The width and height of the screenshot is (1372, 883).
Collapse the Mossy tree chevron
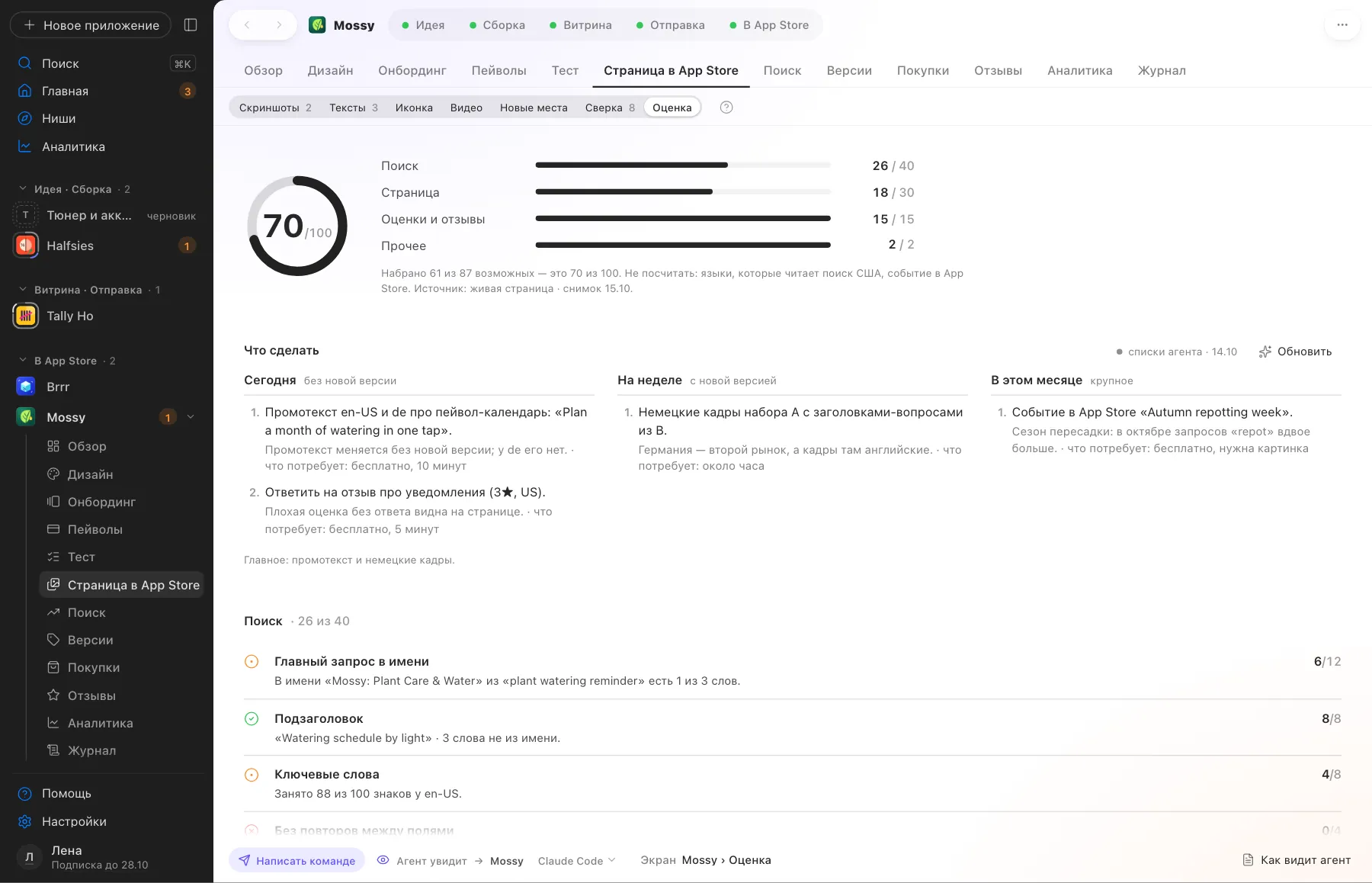[x=191, y=417]
